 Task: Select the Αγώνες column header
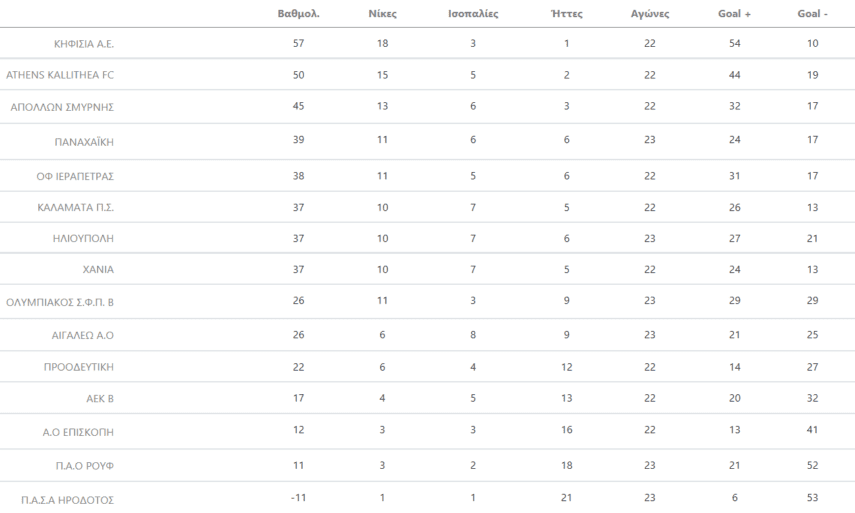tap(650, 14)
